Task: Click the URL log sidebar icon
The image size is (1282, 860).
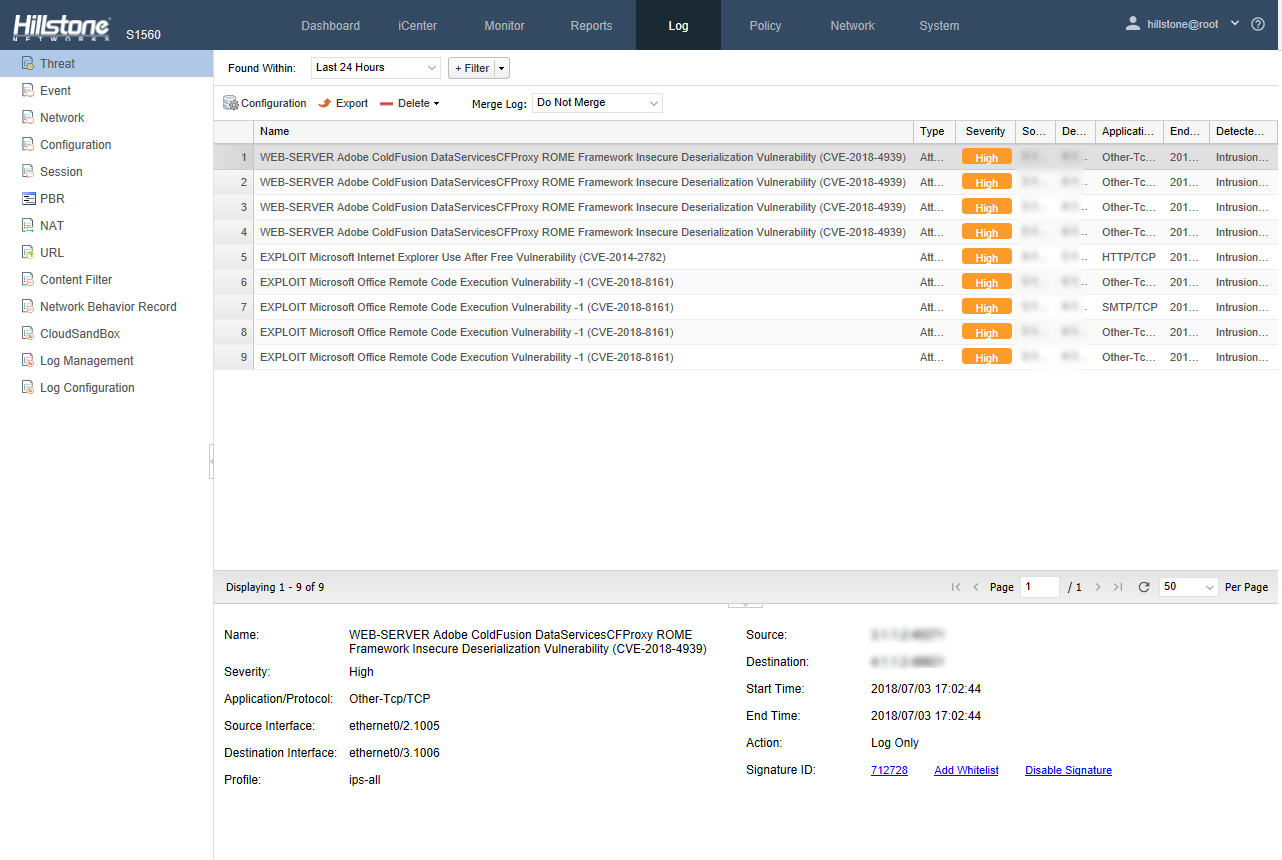Action: 28,252
